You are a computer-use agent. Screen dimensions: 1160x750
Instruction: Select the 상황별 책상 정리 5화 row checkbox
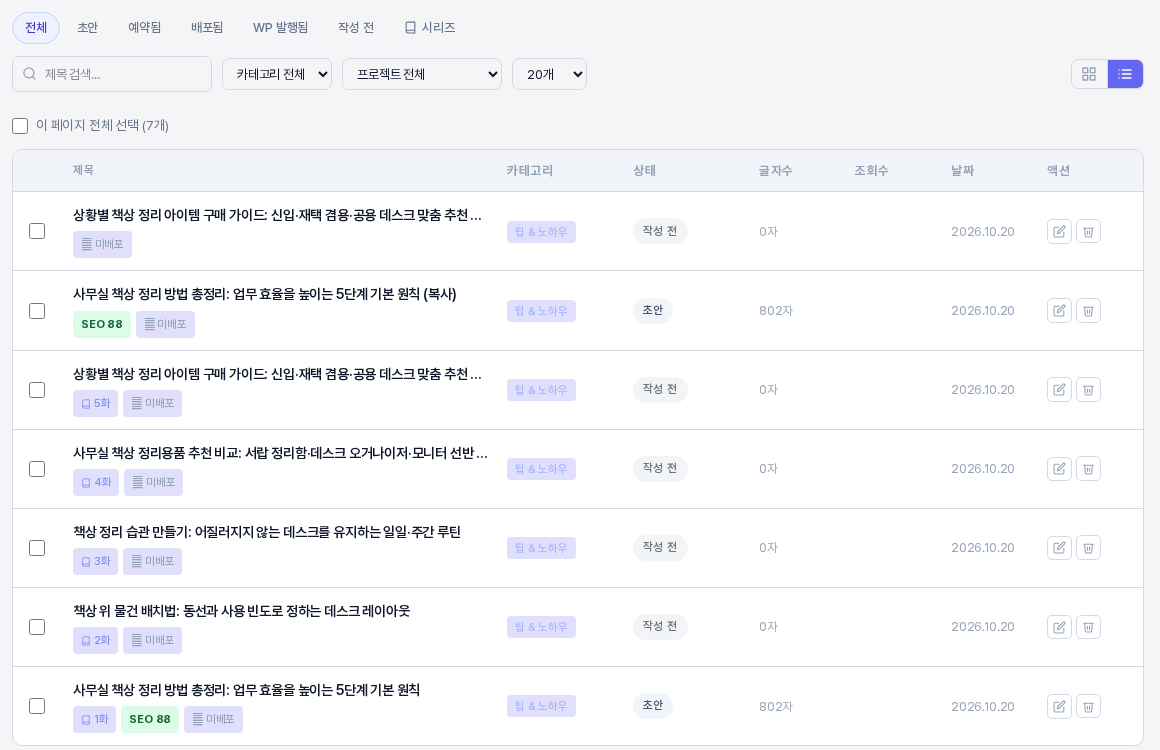37,390
